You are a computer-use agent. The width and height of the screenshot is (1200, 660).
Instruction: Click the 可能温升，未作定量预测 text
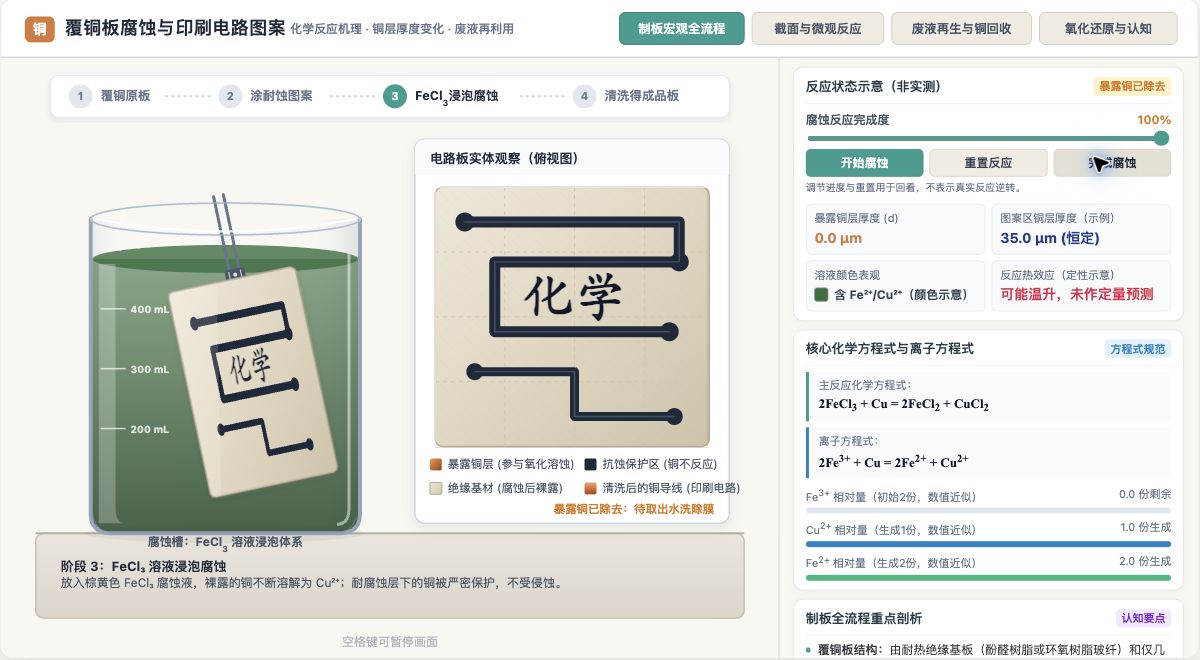[x=1076, y=294]
